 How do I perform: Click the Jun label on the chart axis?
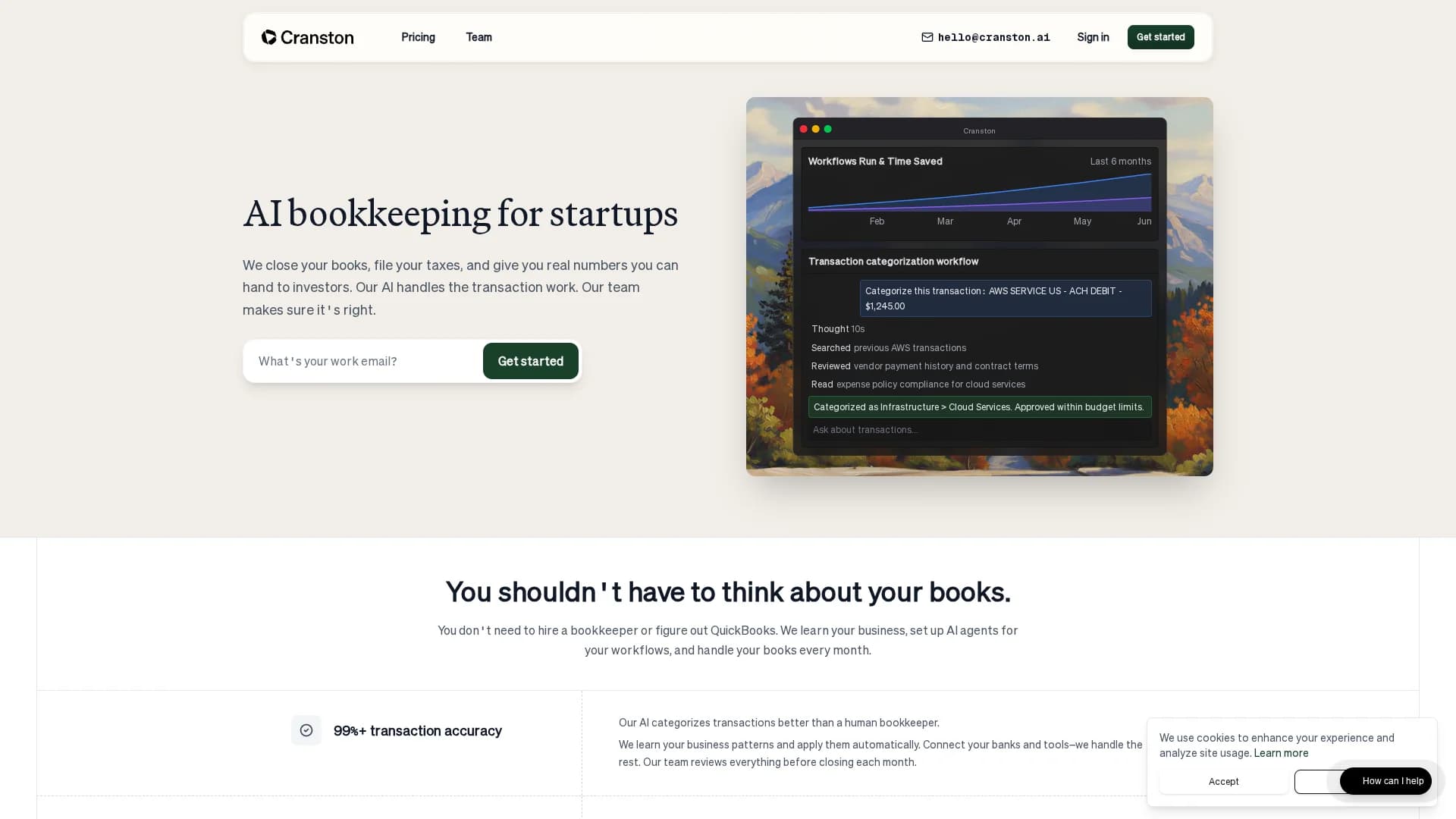[1144, 221]
